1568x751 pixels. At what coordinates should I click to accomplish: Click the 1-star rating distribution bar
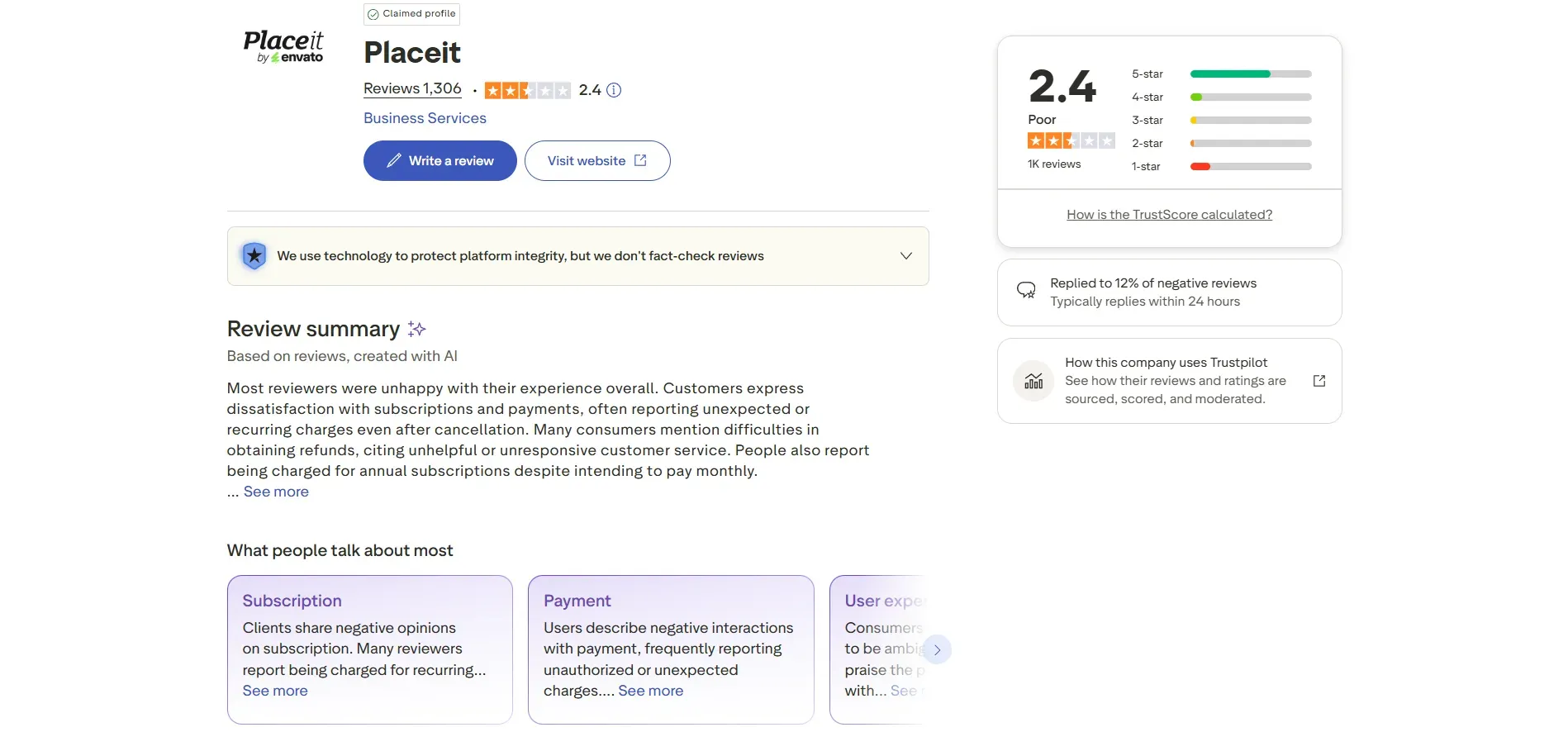pos(1250,166)
